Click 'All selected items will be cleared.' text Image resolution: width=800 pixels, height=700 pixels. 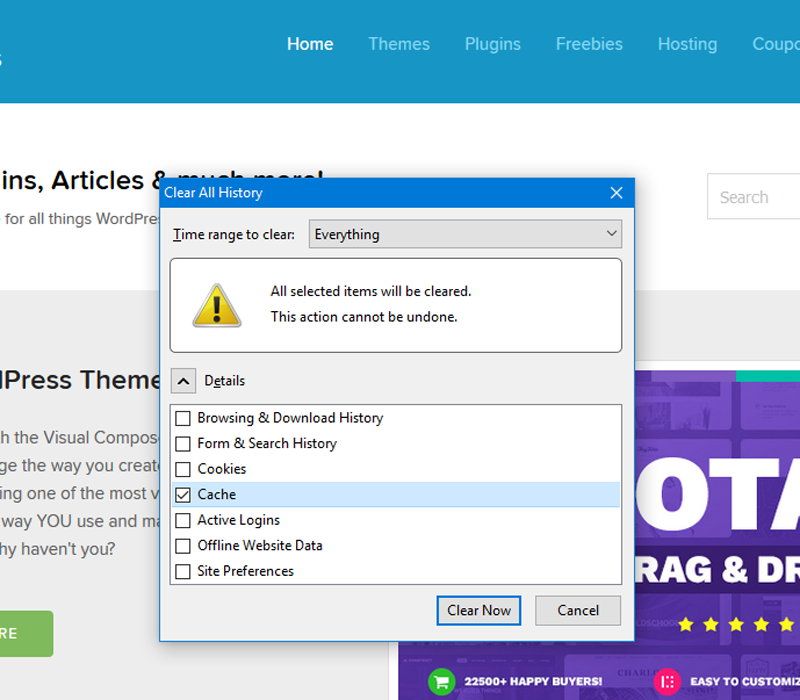coord(371,291)
